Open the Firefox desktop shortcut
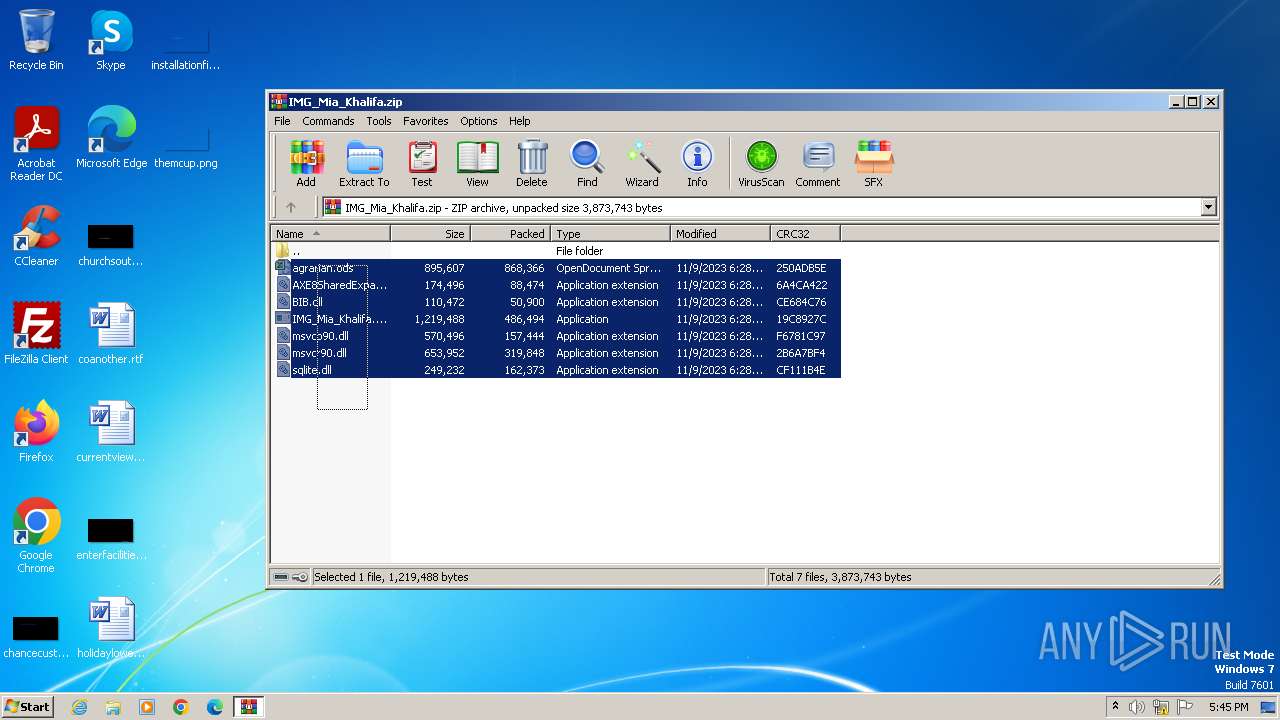The height and width of the screenshot is (720, 1280). (36, 432)
